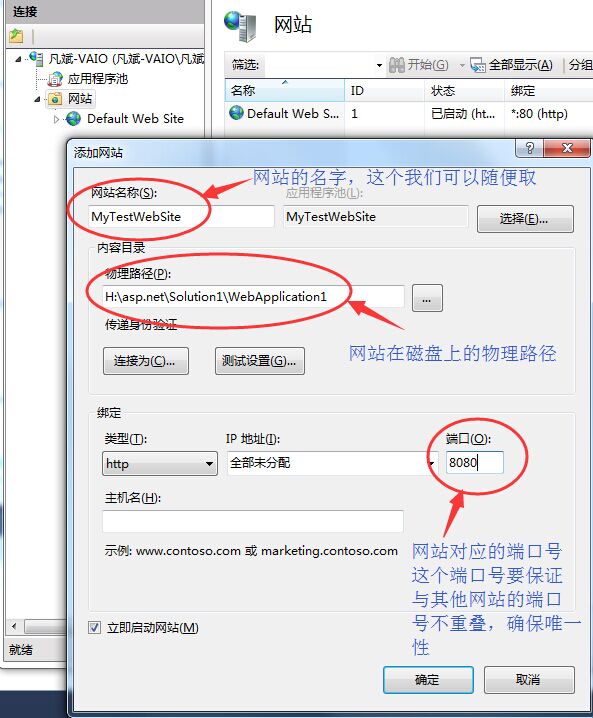Click the 主机名 host name input field
This screenshot has height=718, width=593.
click(x=253, y=521)
